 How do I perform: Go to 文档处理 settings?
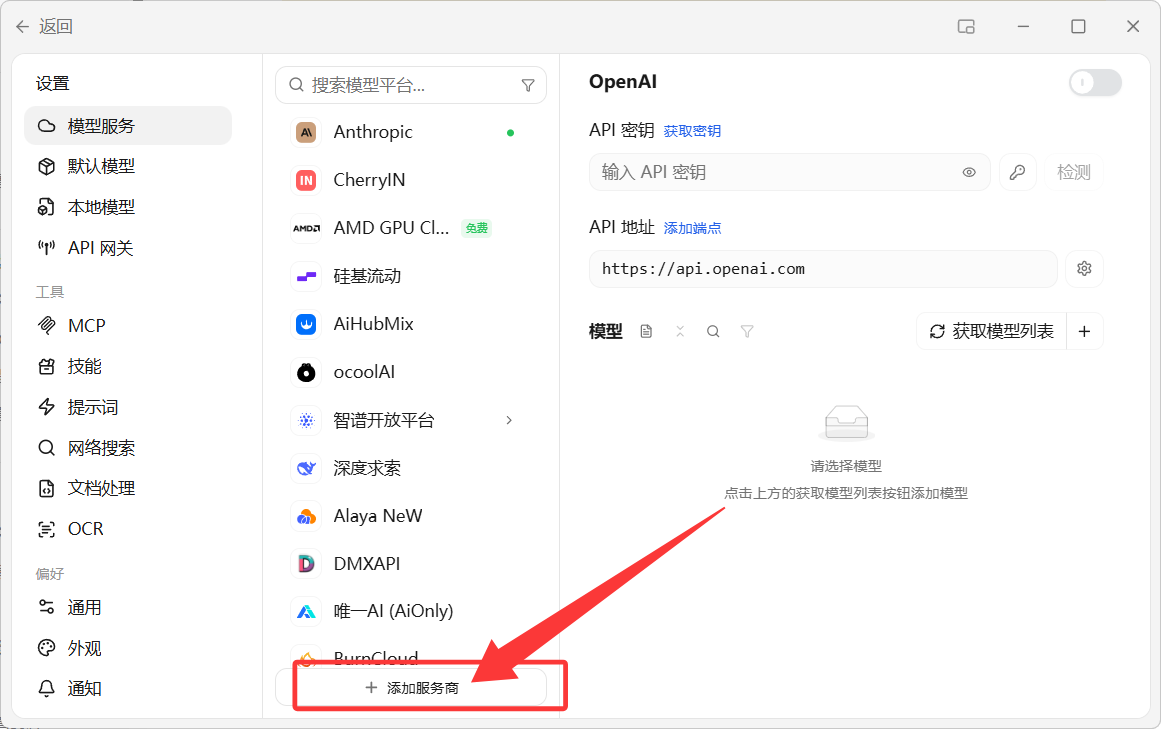click(x=128, y=488)
